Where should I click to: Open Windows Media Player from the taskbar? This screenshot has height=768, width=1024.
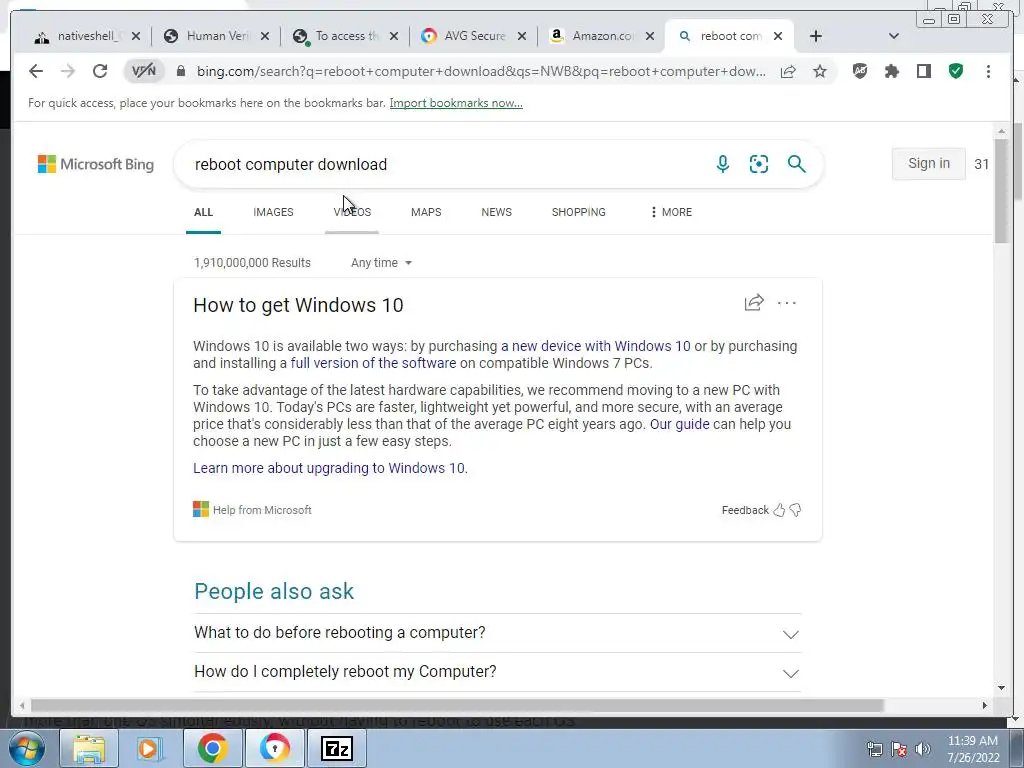[150, 748]
